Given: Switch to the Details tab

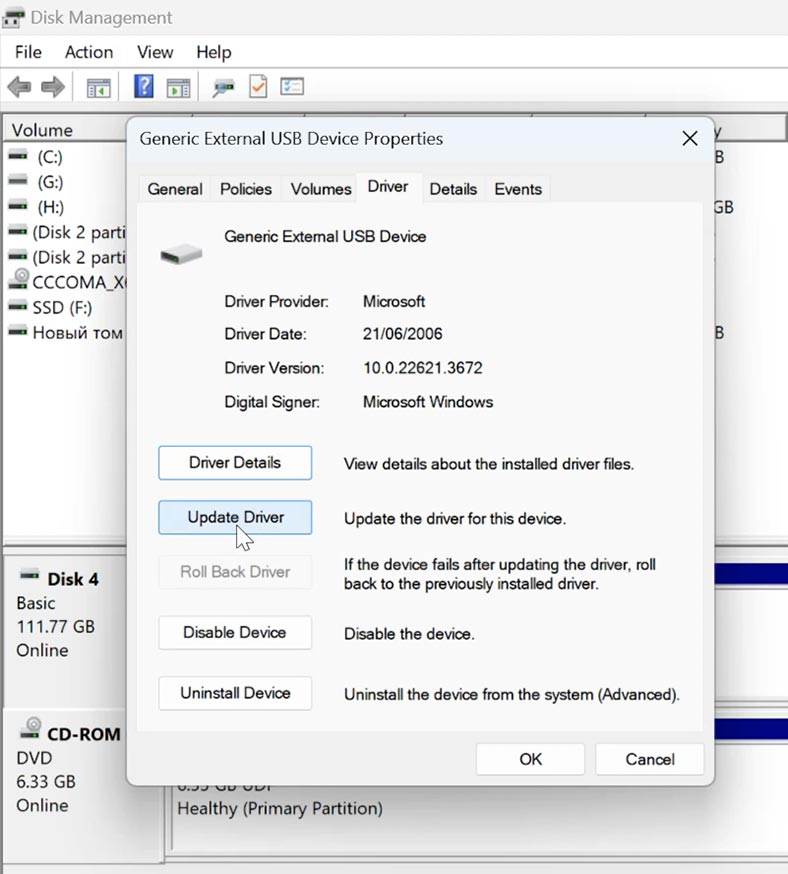Looking at the screenshot, I should click(453, 189).
